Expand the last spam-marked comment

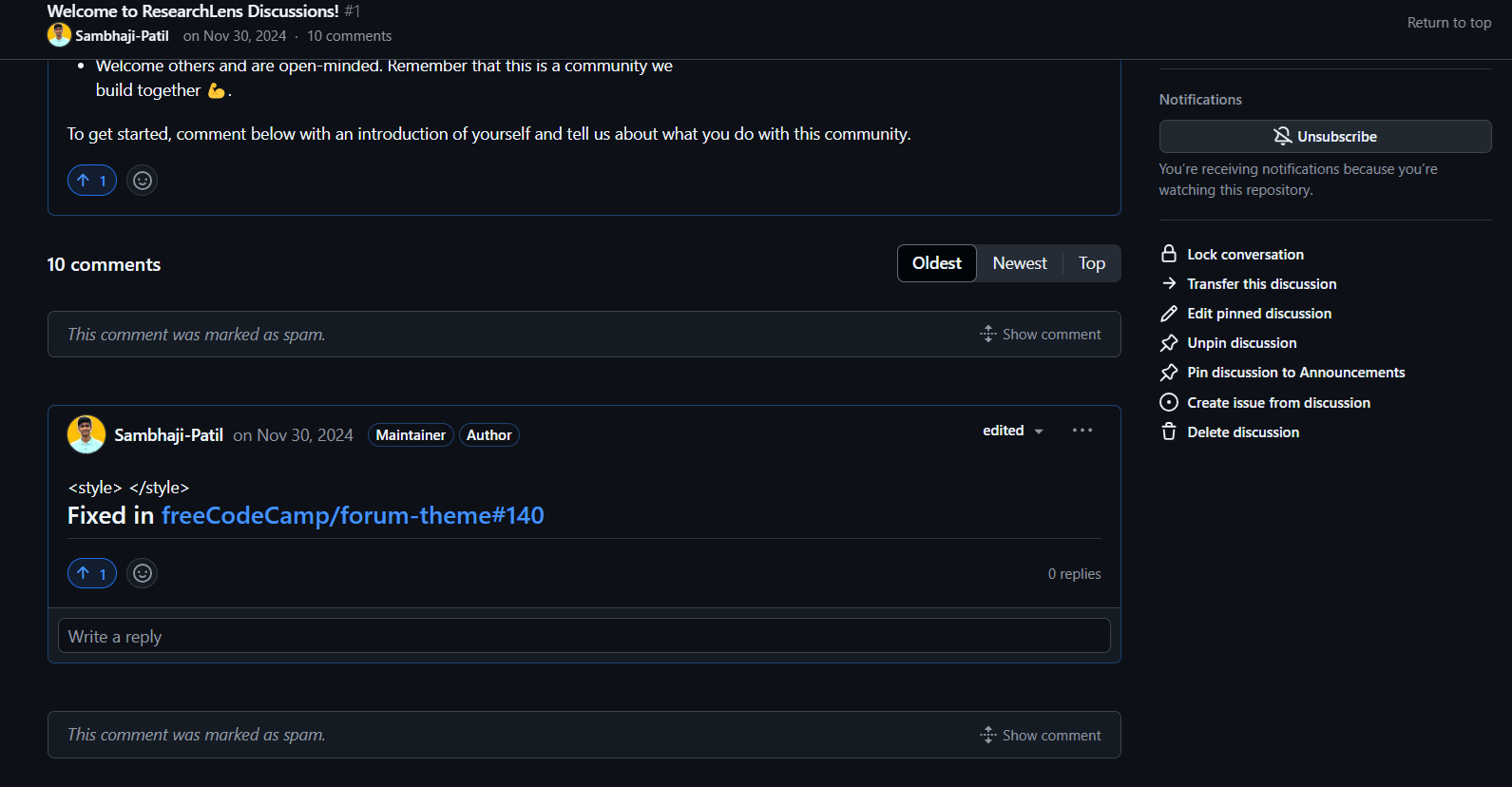[1041, 735]
